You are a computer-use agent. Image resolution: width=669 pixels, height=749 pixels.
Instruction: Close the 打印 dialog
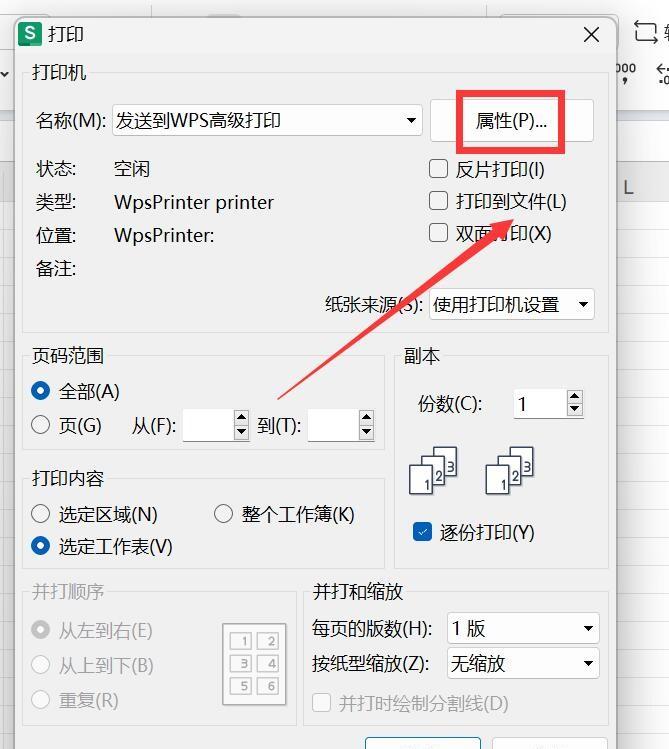[591, 34]
